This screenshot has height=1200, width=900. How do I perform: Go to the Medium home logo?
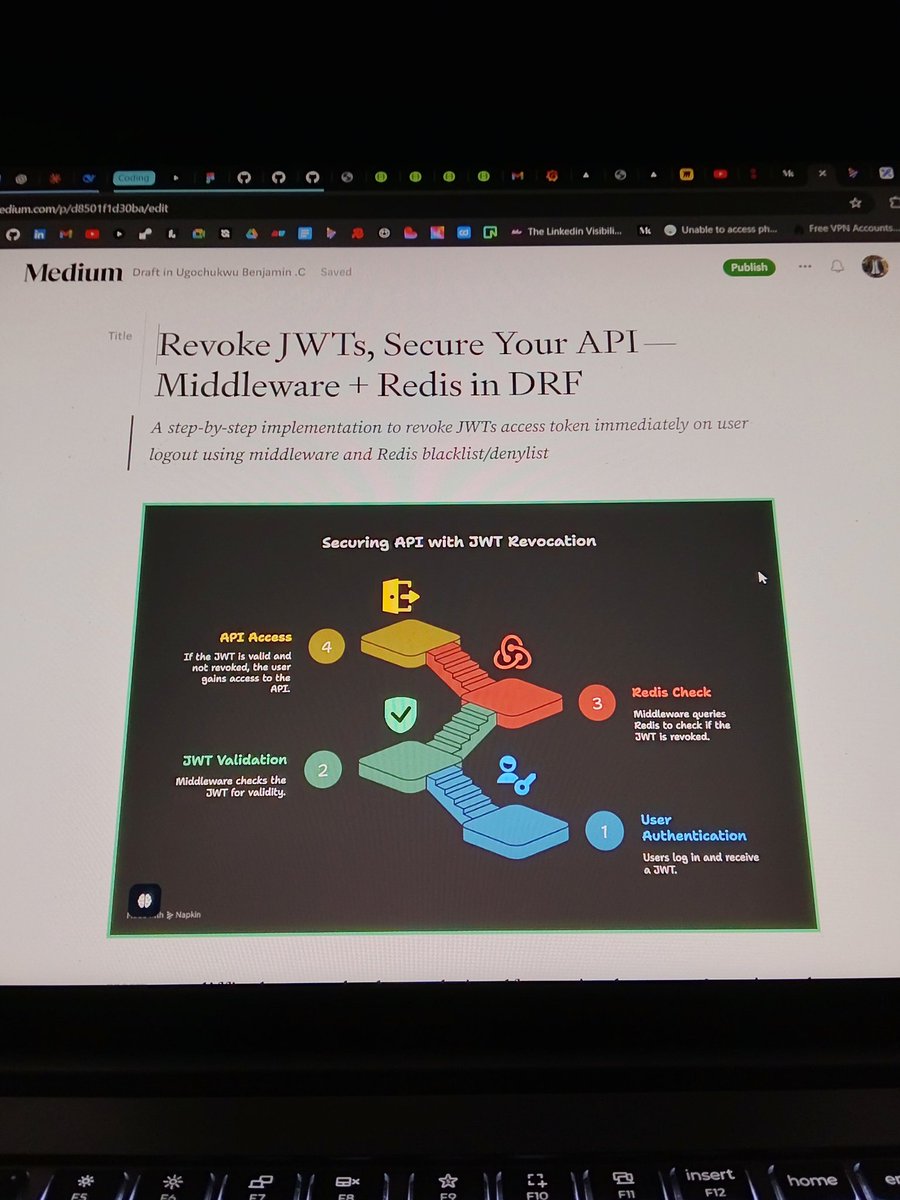(73, 271)
